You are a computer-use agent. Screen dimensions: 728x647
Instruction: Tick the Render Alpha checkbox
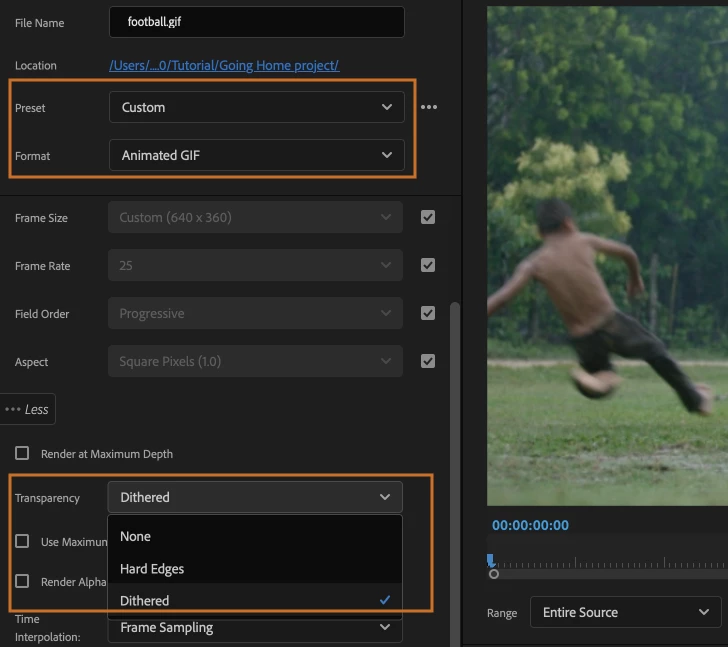tap(22, 581)
